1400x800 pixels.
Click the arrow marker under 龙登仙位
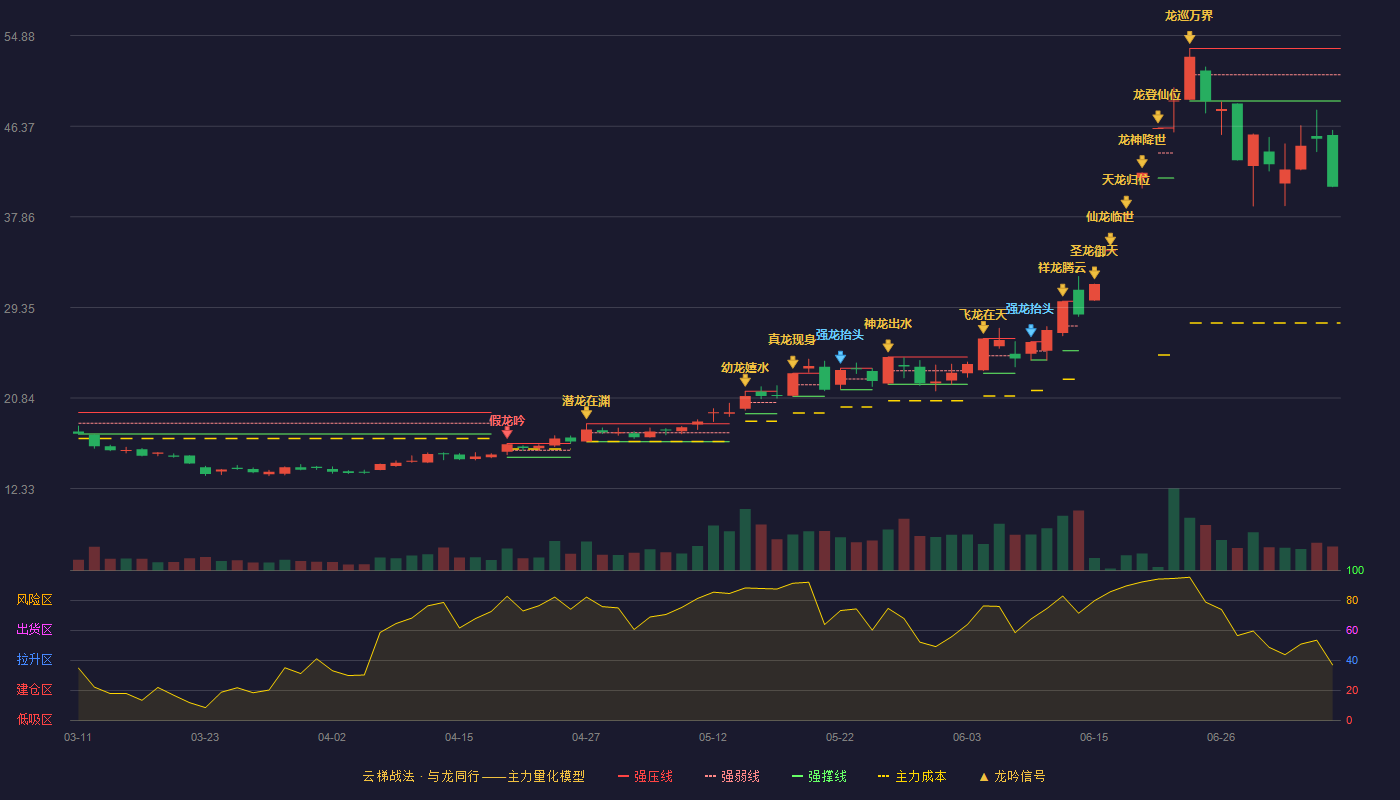click(x=1158, y=117)
